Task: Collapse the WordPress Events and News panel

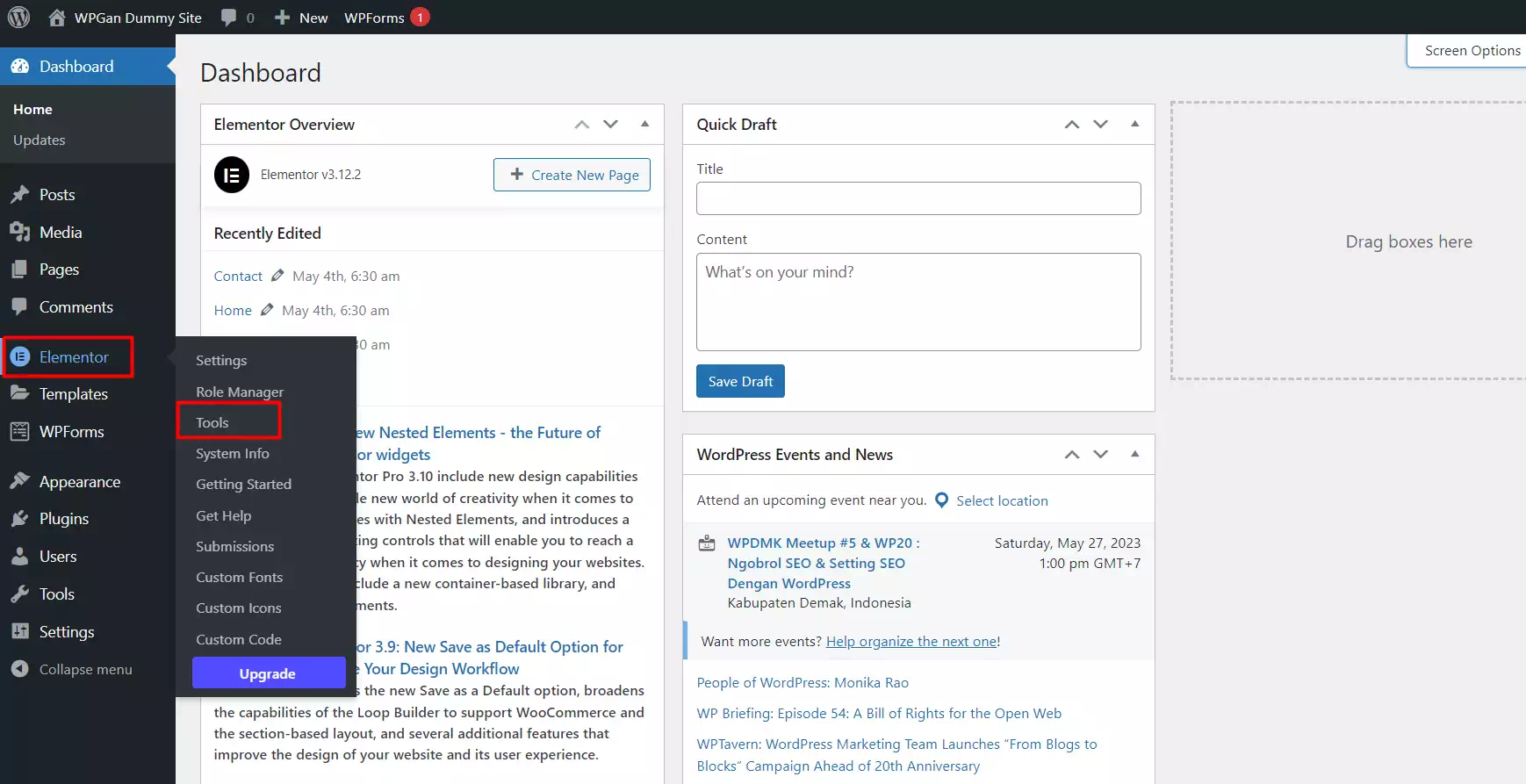Action: [x=1135, y=455]
